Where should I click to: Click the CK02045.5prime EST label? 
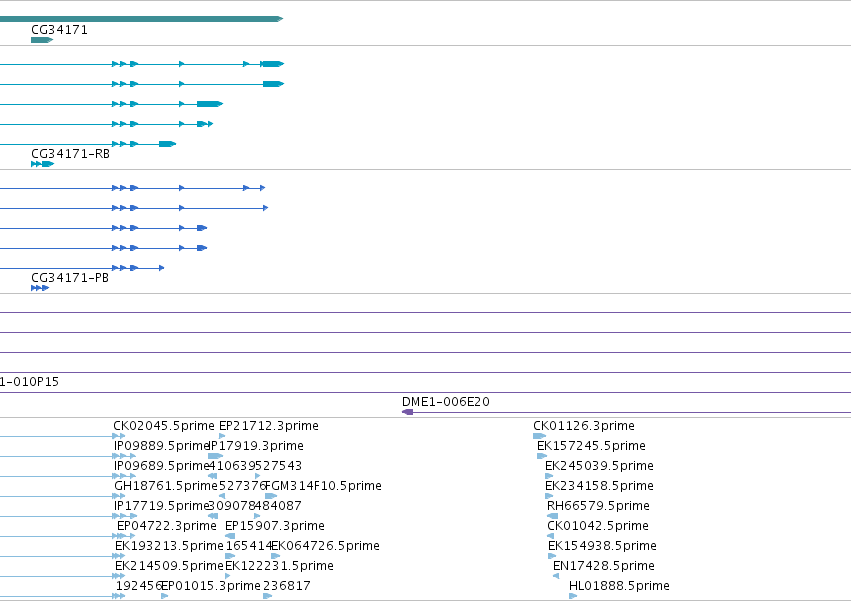click(164, 426)
